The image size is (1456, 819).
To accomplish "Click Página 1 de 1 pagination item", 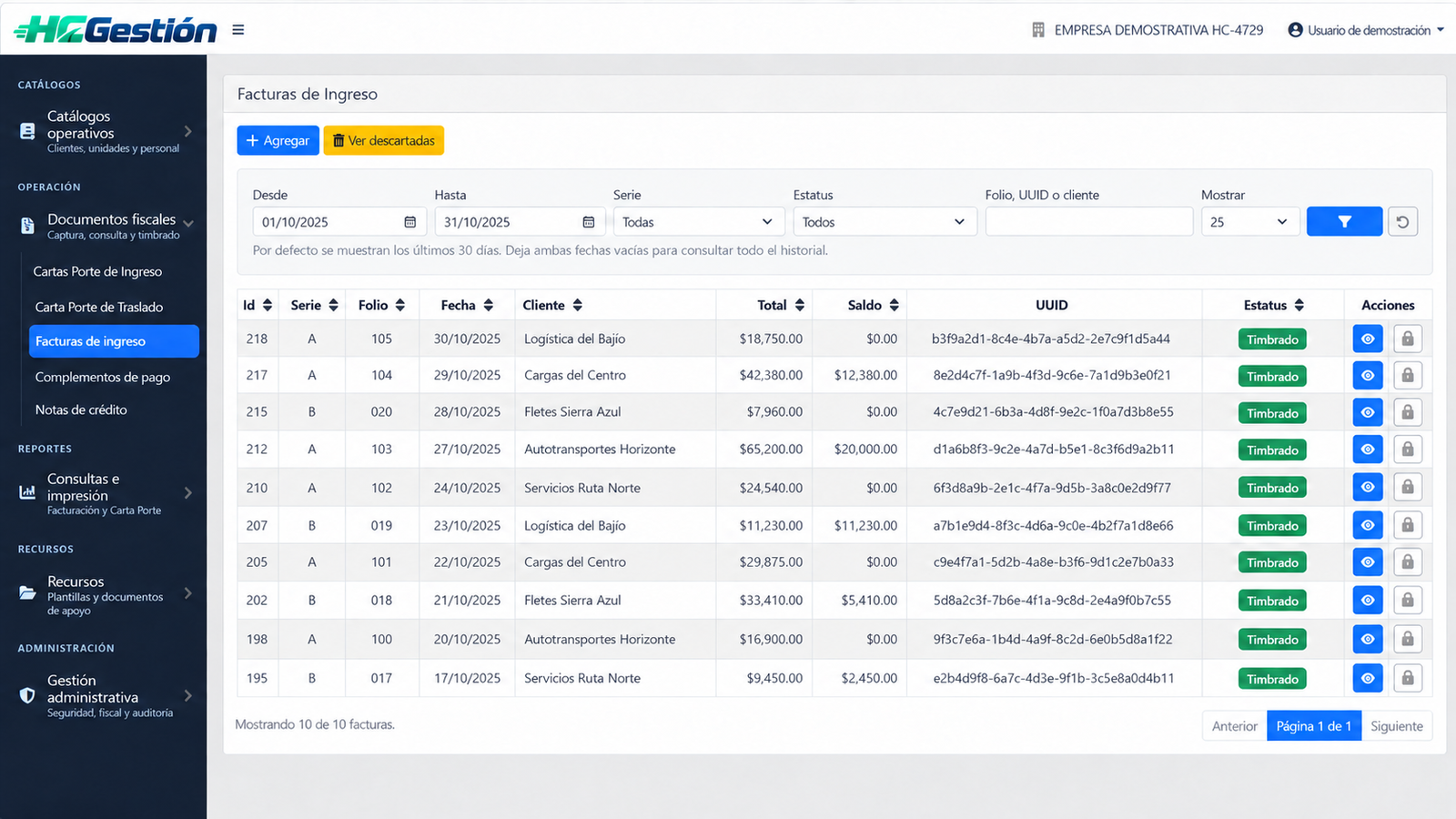I will pos(1314,725).
